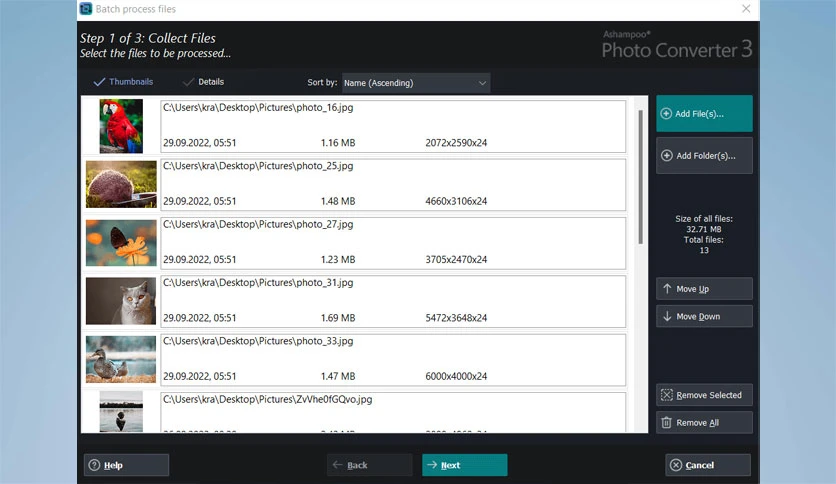This screenshot has width=836, height=484.
Task: Click the file list vertical scrollbar handle
Action: point(640,177)
